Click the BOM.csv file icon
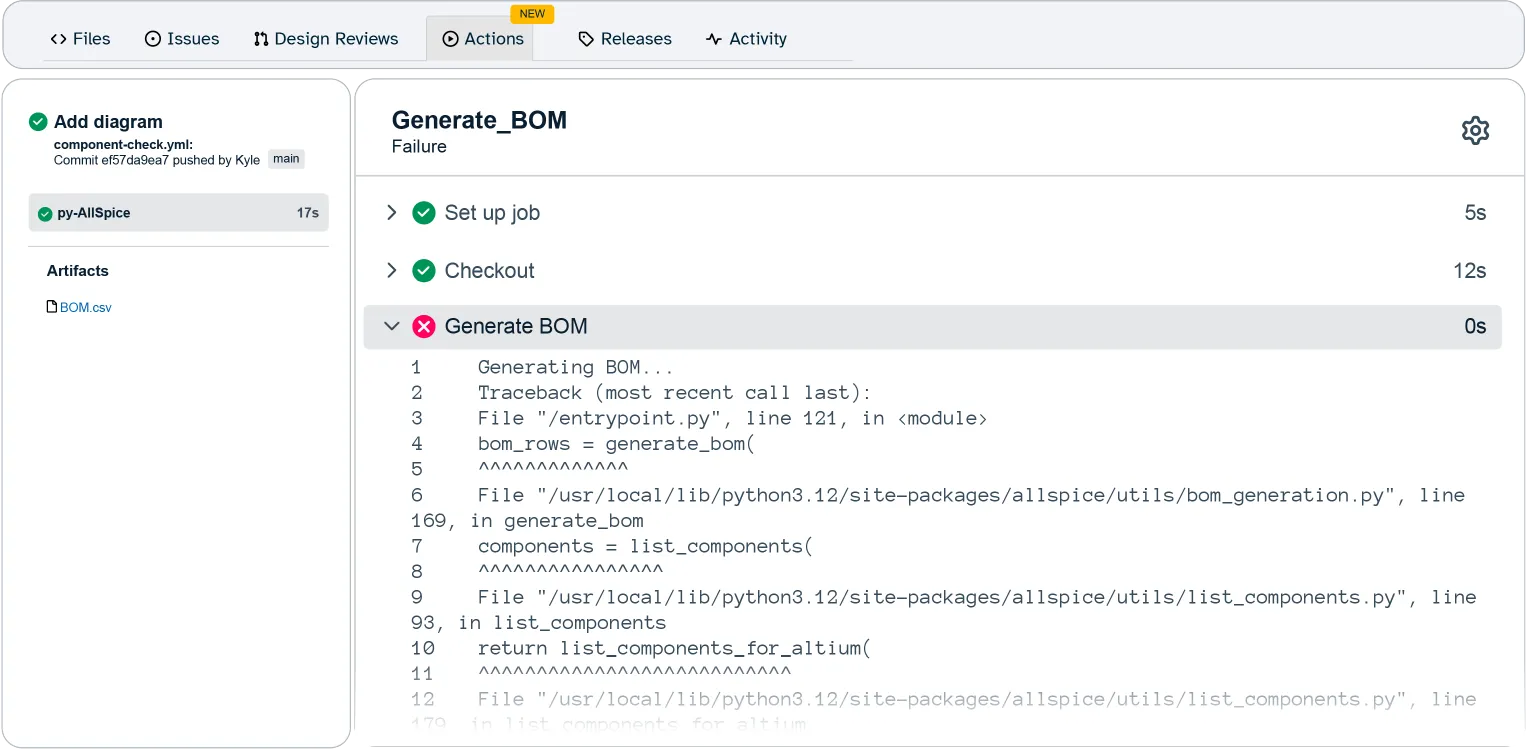This screenshot has width=1526, height=750. [x=52, y=307]
